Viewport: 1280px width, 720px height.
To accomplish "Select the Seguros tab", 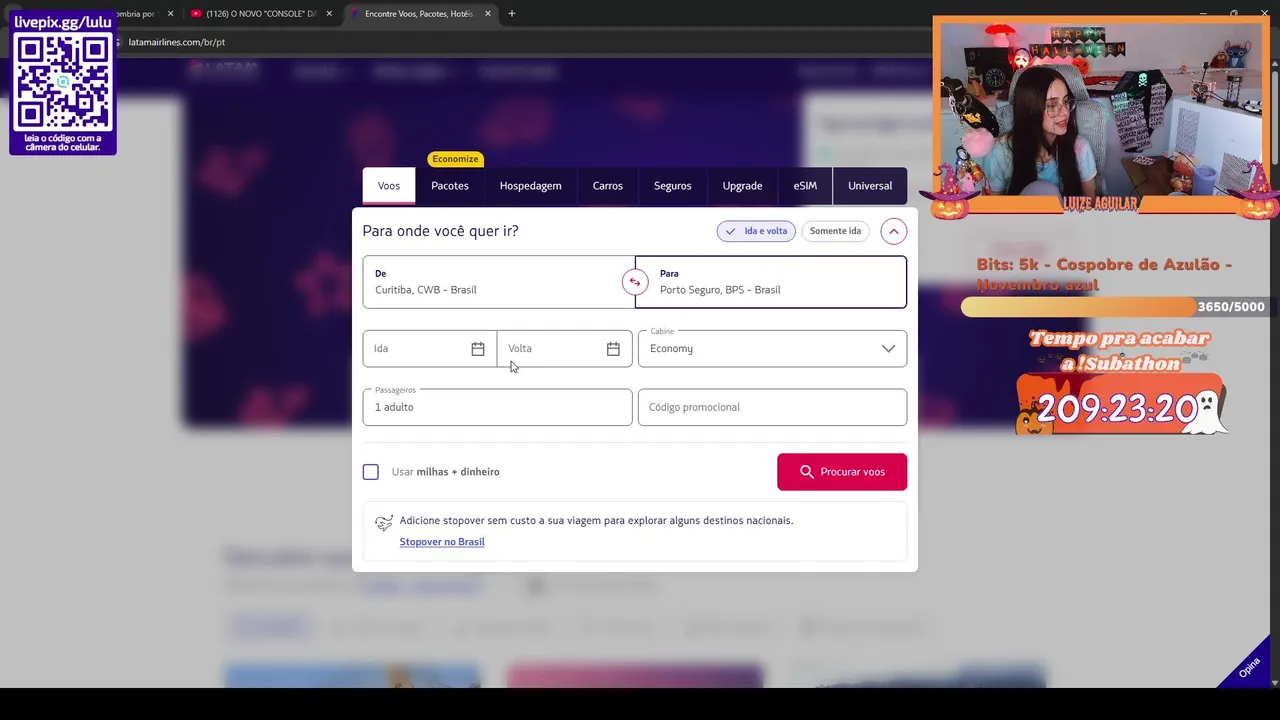I will tap(673, 186).
